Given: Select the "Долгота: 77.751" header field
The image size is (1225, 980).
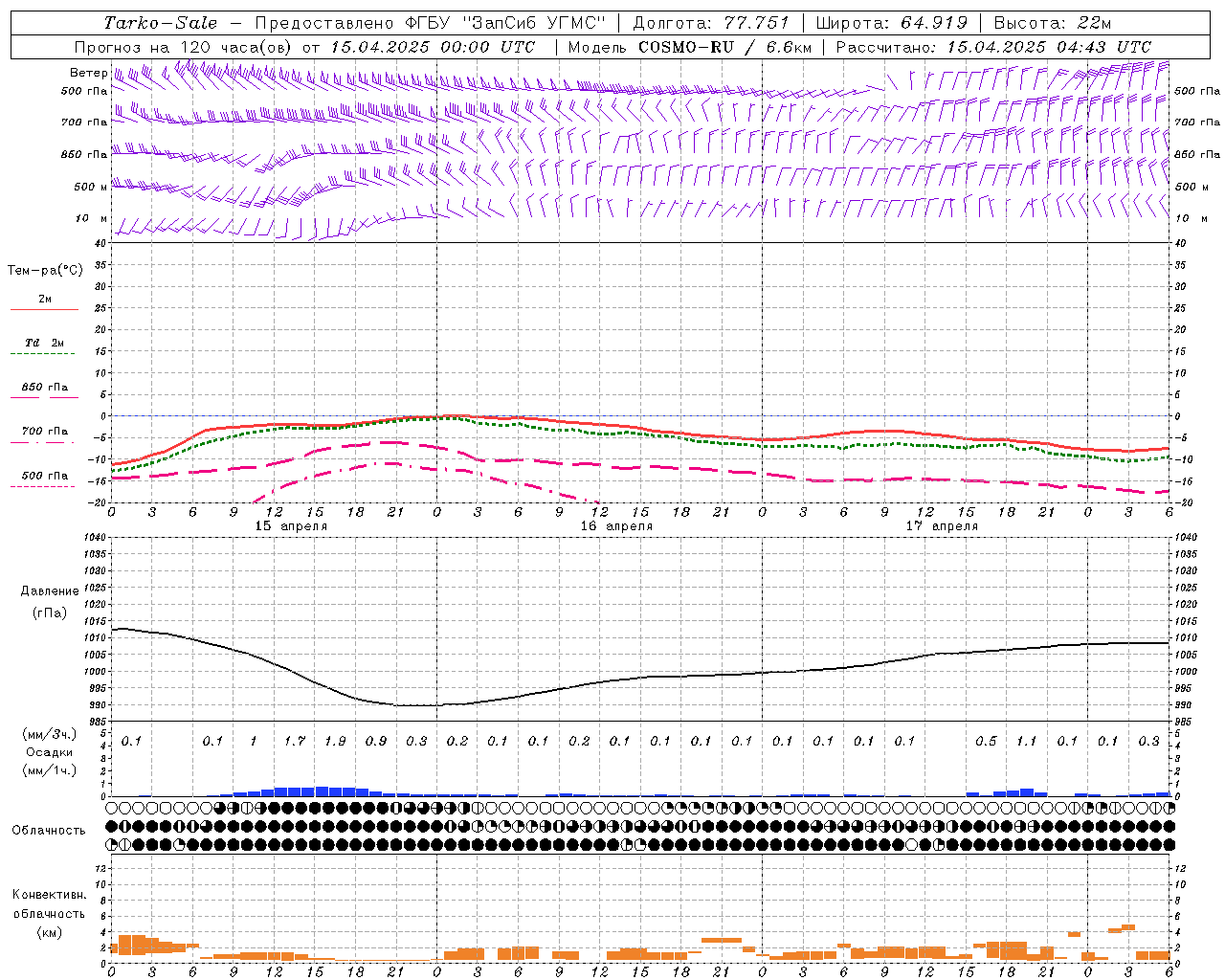Looking at the screenshot, I should tap(711, 23).
